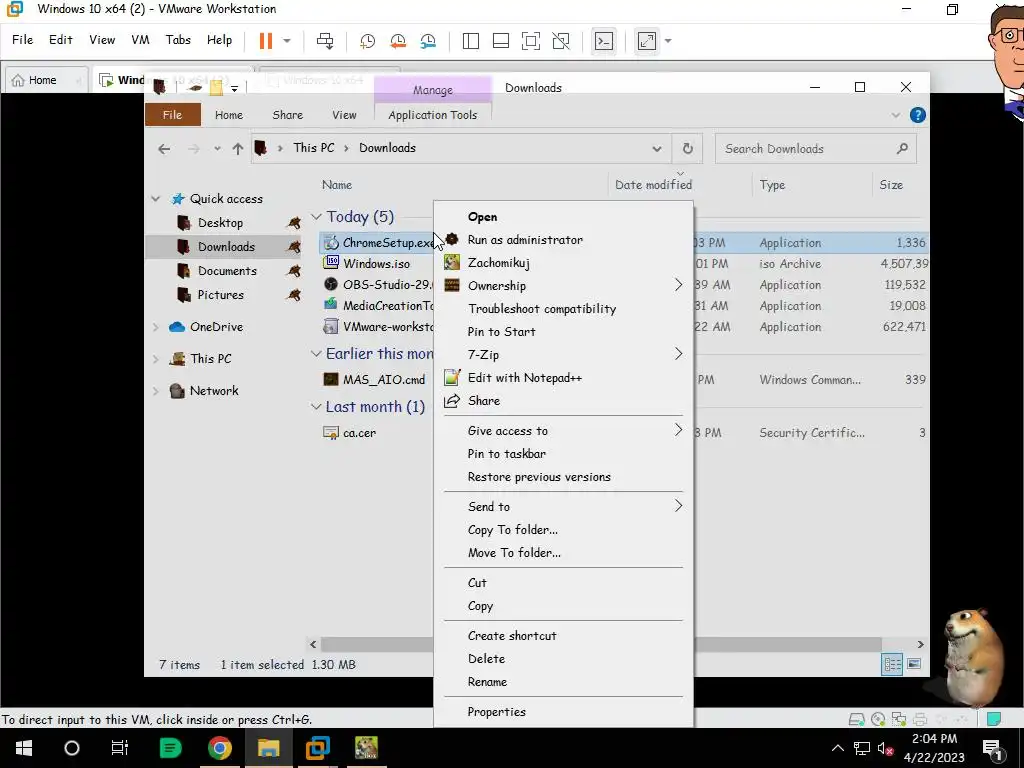Toggle the VMware library sidebar icon
Screen dimensions: 1024x768
470,40
